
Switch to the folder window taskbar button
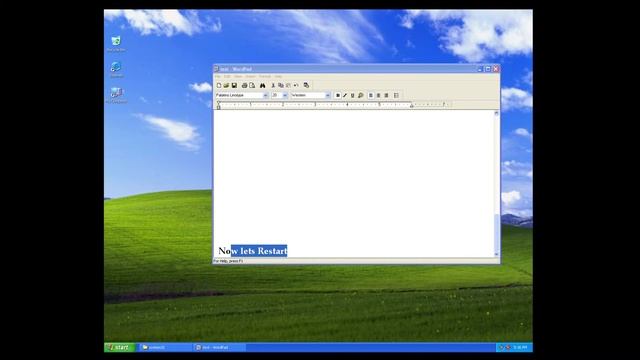tap(165, 347)
